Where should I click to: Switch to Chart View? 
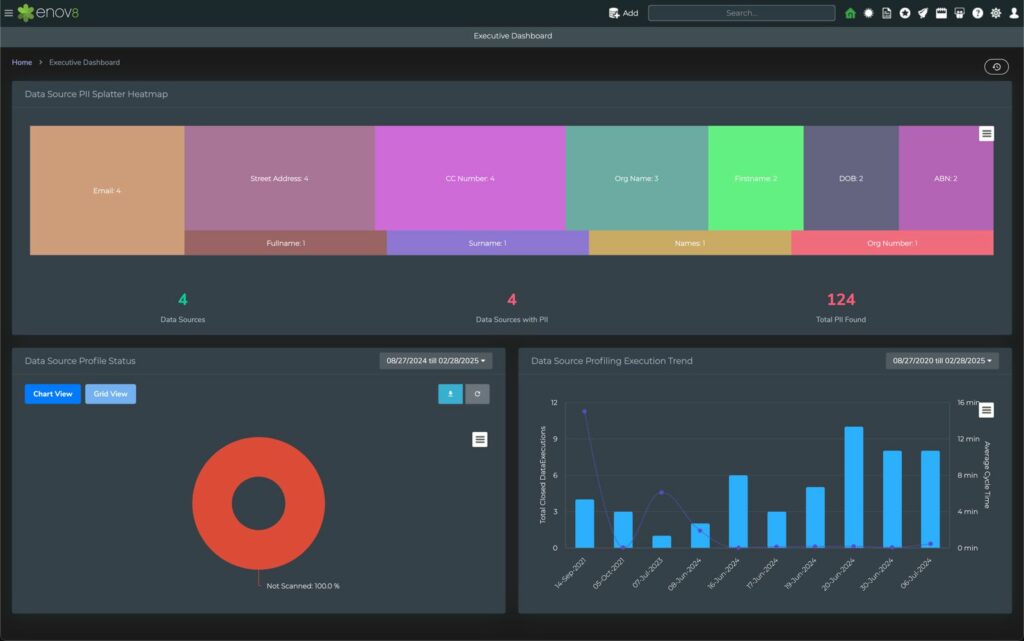(x=52, y=394)
